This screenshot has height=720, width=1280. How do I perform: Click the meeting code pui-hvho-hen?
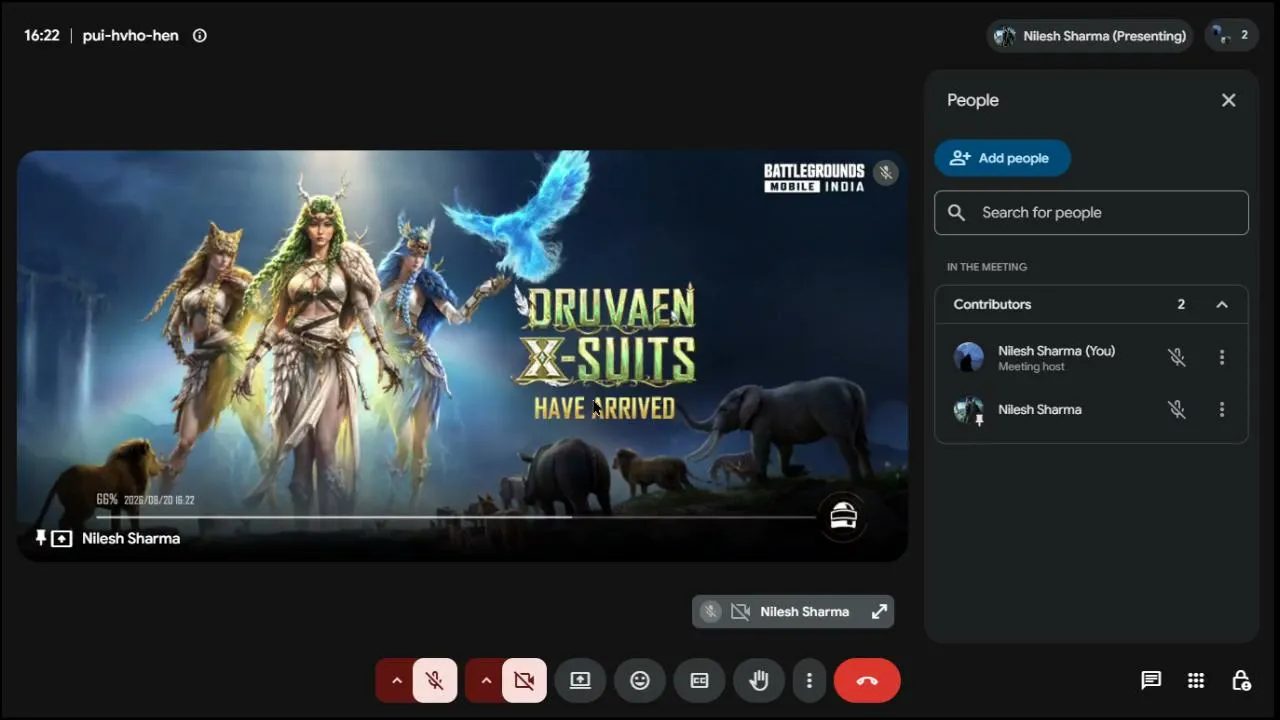coord(131,35)
